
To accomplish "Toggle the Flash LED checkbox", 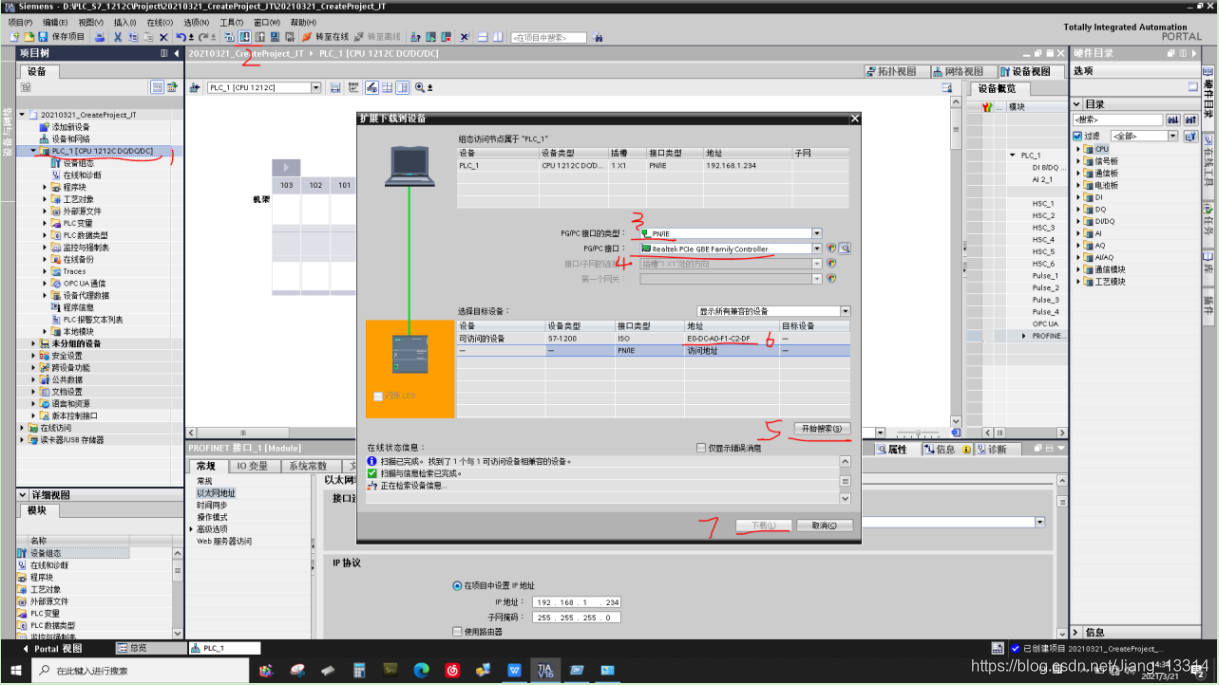I will [x=377, y=397].
